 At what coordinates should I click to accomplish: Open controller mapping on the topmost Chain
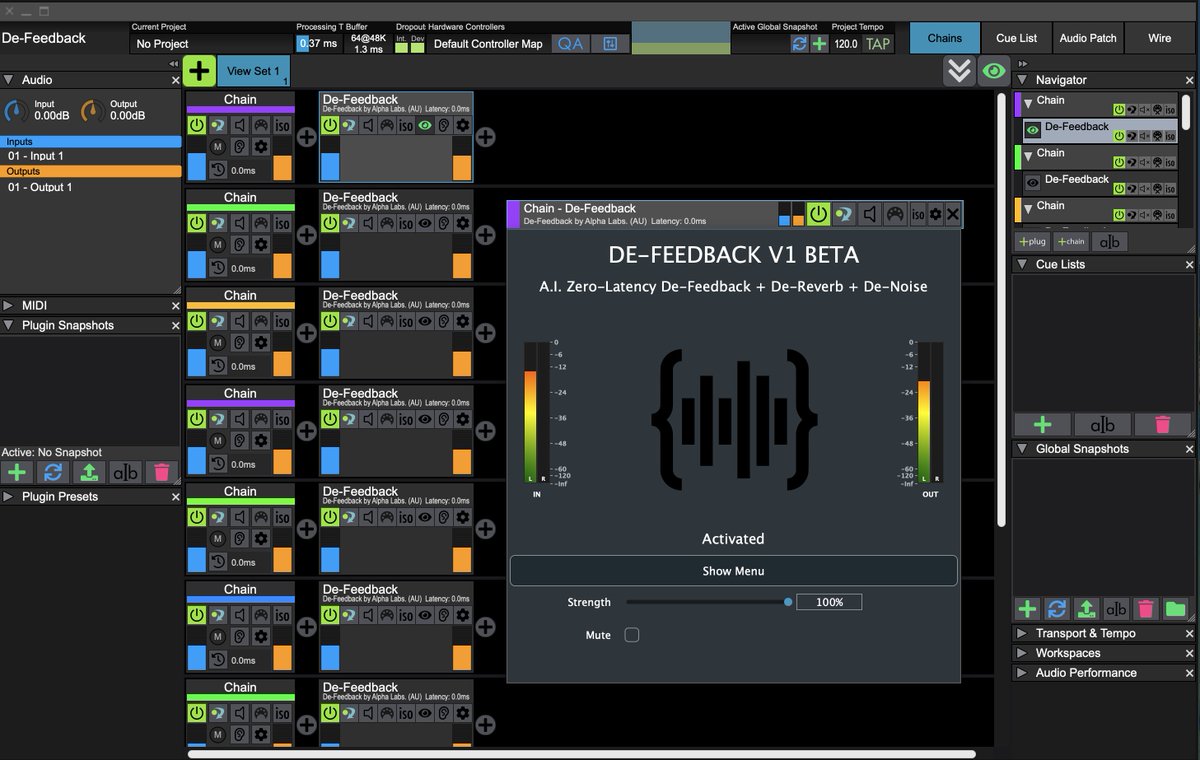(261, 125)
